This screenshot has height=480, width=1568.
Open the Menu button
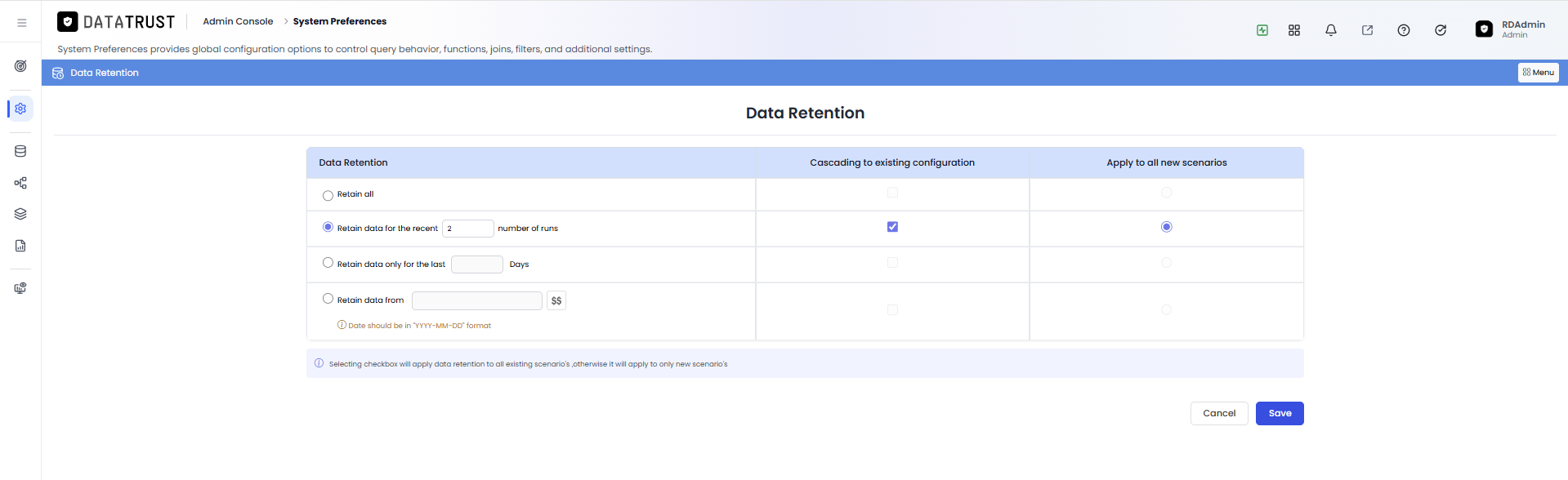click(1538, 73)
